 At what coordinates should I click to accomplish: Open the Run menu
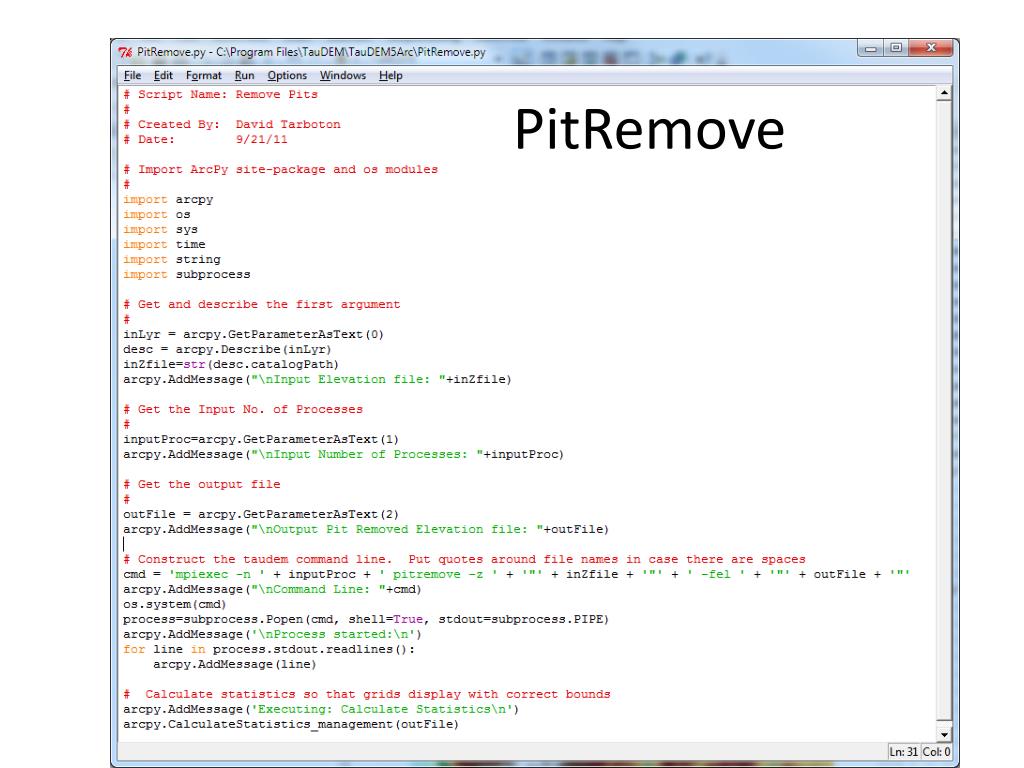point(244,75)
